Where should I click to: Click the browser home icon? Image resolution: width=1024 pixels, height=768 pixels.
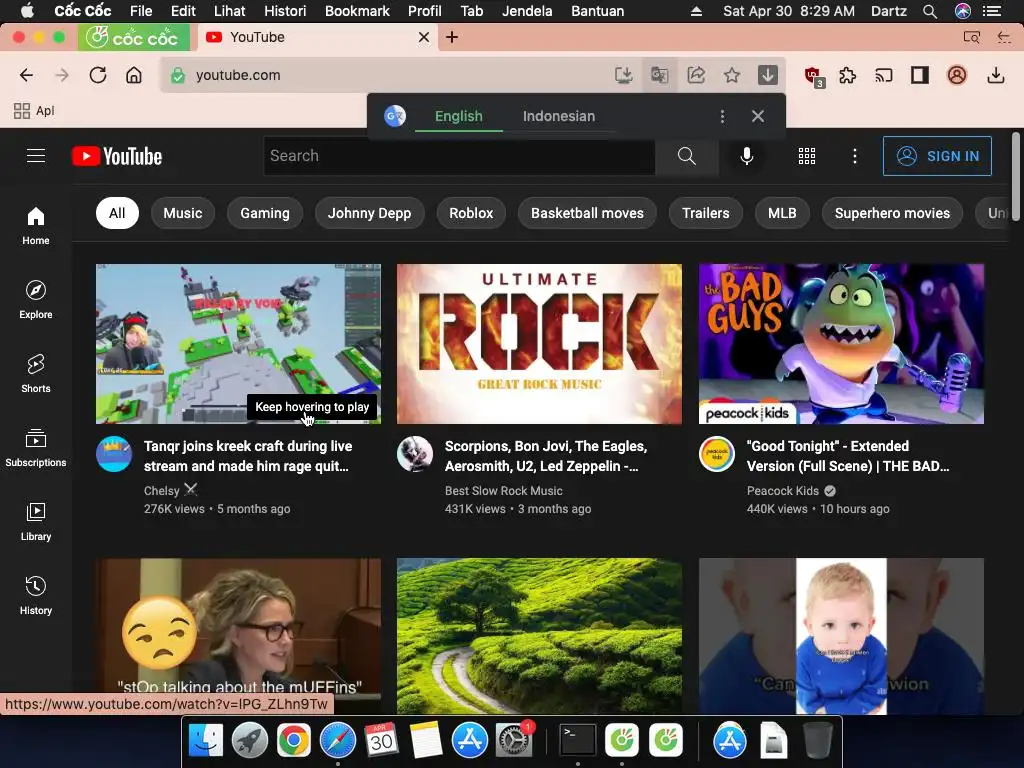(134, 75)
